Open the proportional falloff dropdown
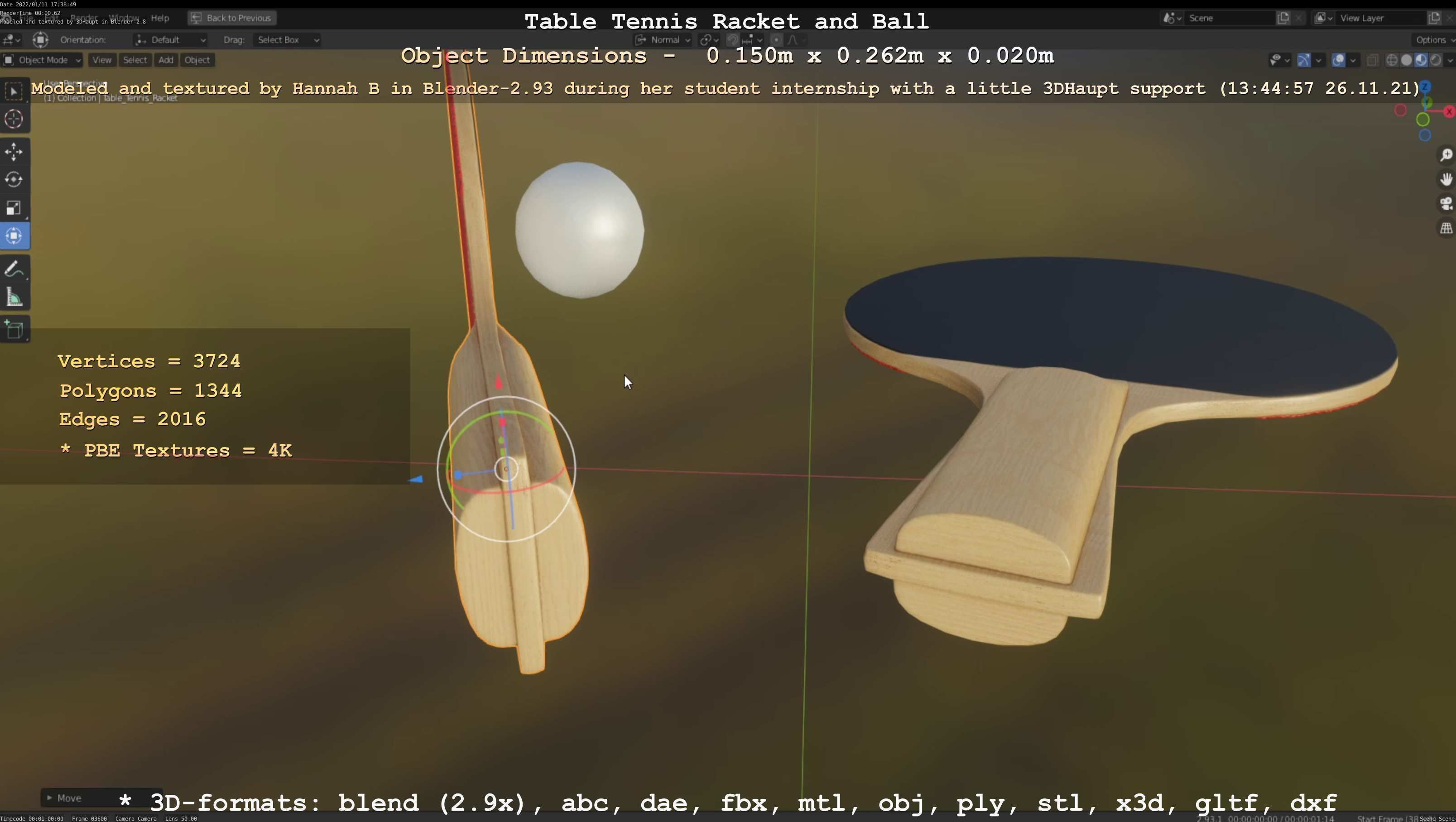 pos(796,39)
